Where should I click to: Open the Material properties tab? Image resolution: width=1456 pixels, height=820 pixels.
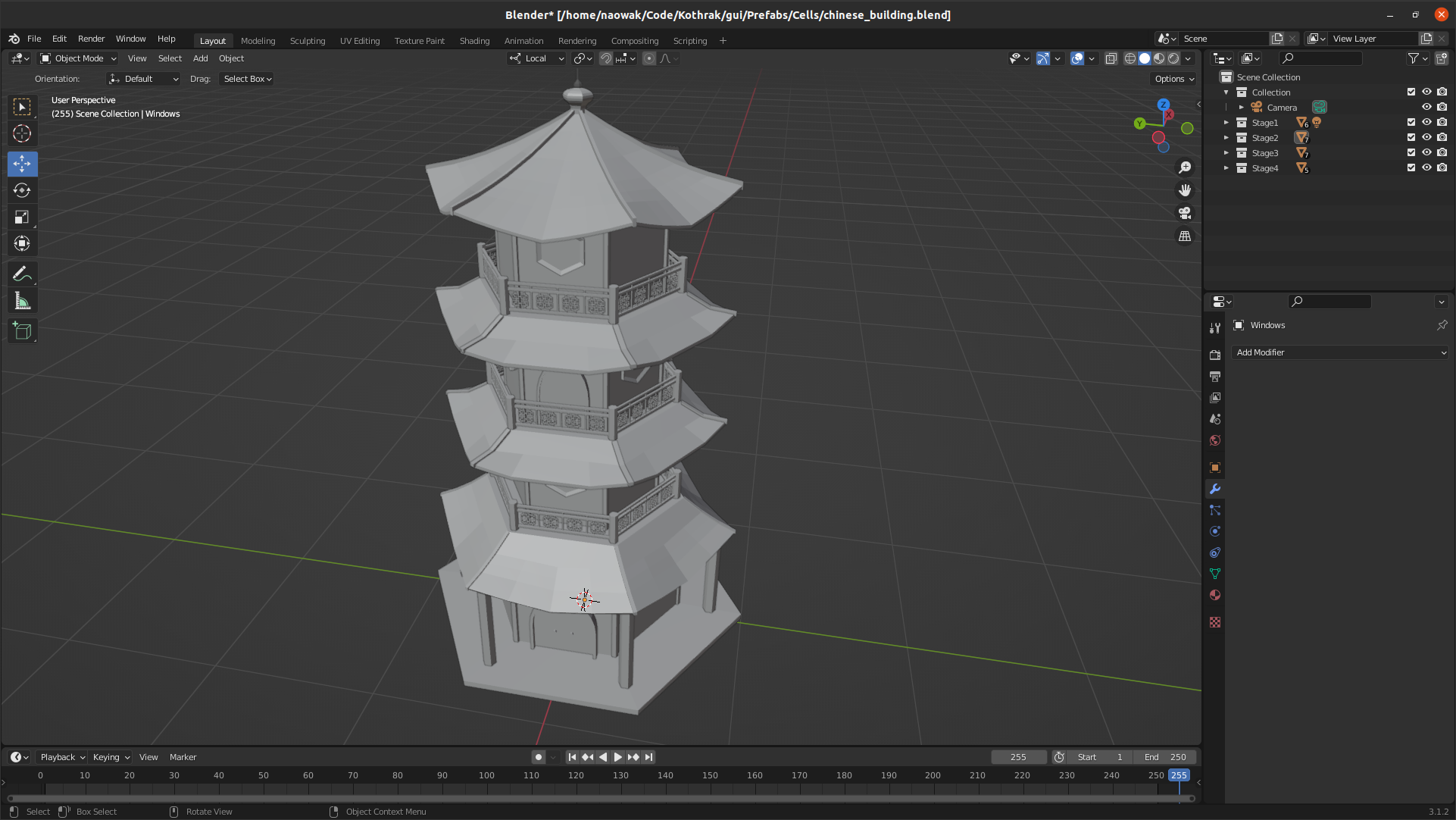1215,595
